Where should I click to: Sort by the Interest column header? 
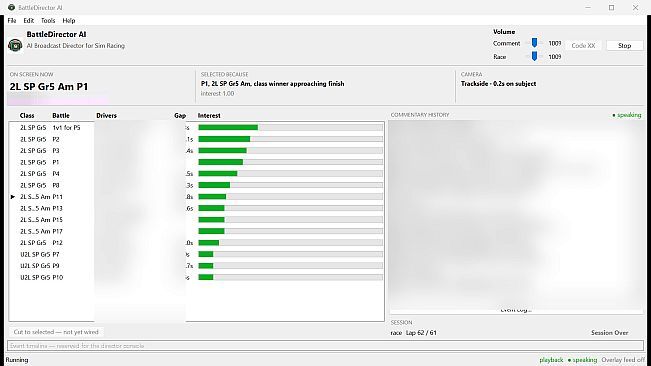tap(209, 115)
